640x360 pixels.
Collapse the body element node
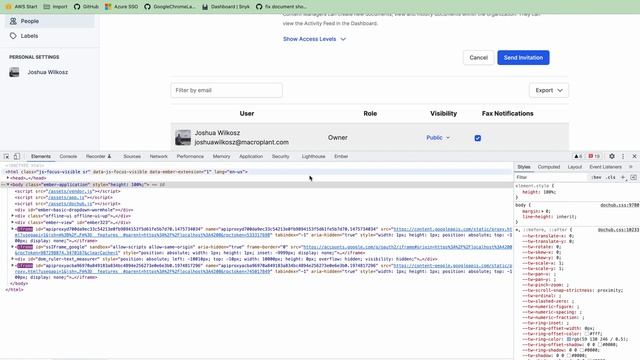pyautogui.click(x=8, y=184)
